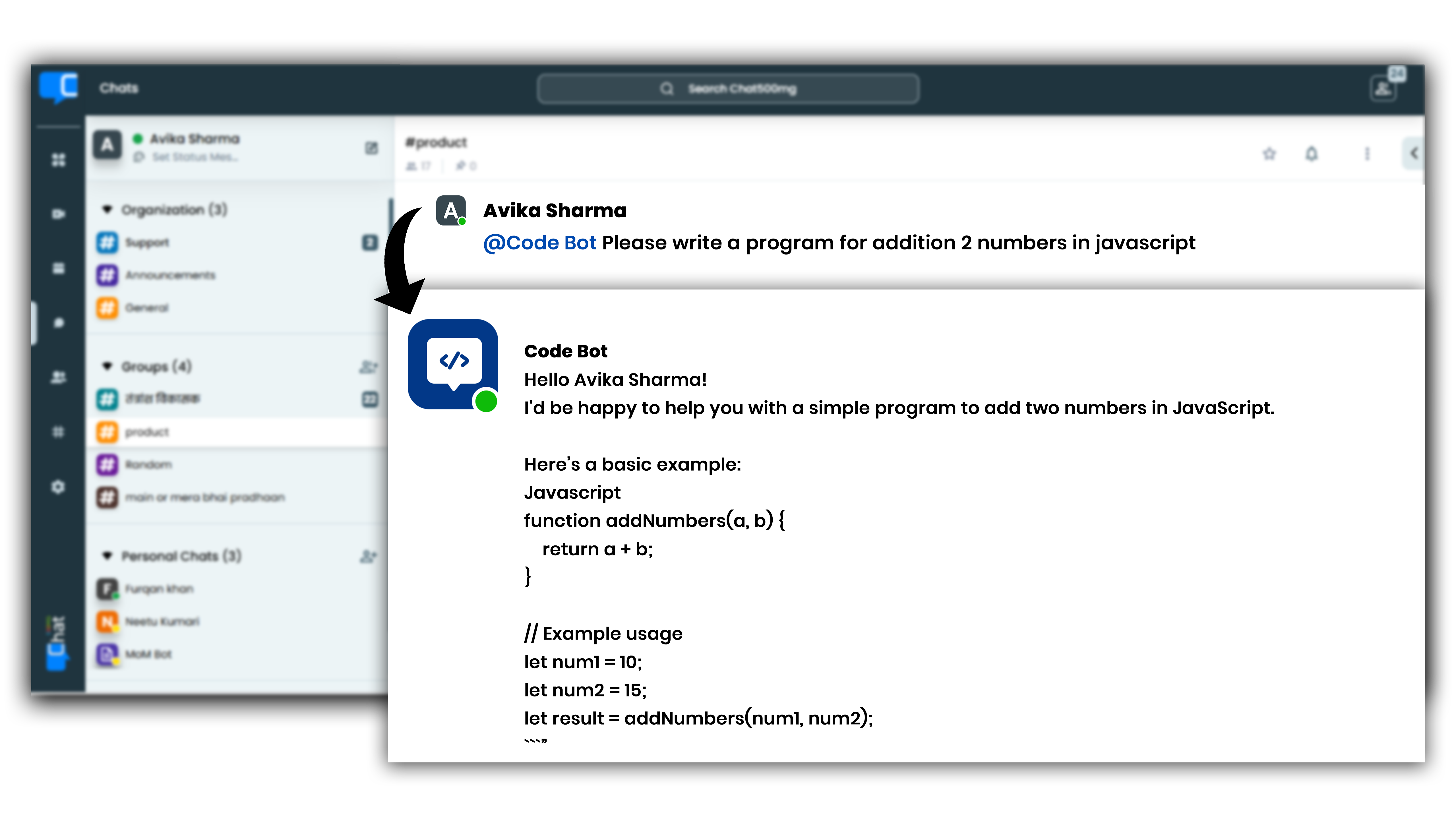This screenshot has height=819, width=1456.
Task: Click the search ChatSoong field
Action: tap(728, 89)
